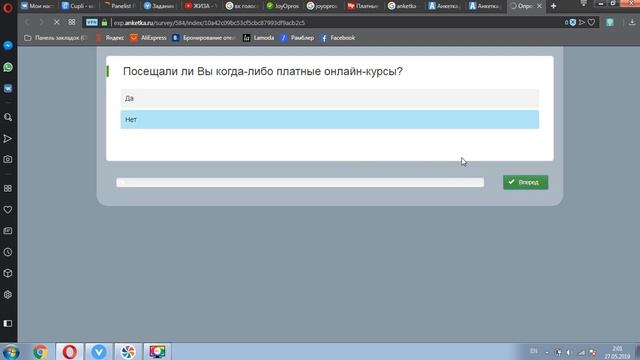Open the colorful pinwheel taskbar app
The width and height of the screenshot is (640, 360).
pos(128,352)
